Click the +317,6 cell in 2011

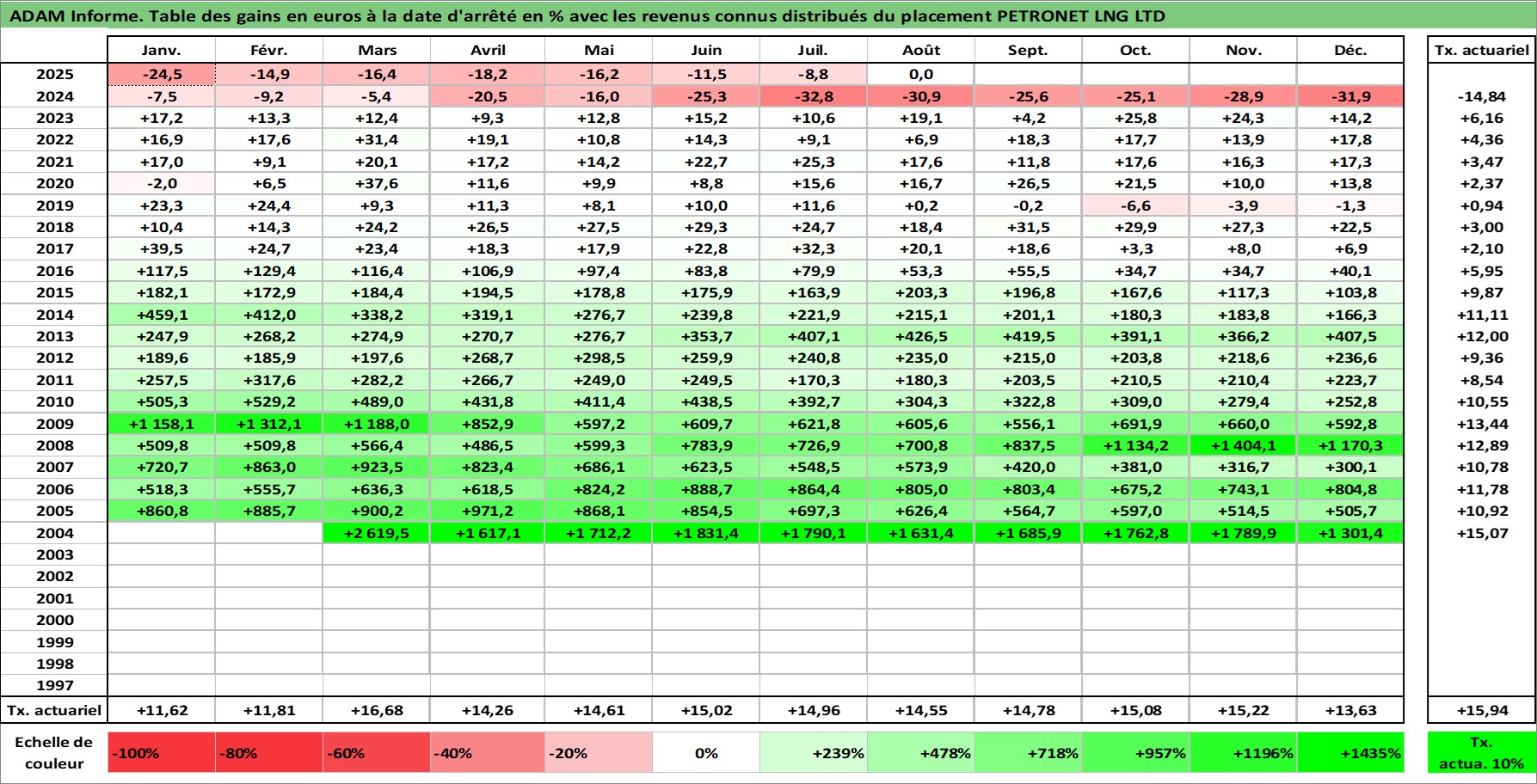pyautogui.click(x=268, y=380)
